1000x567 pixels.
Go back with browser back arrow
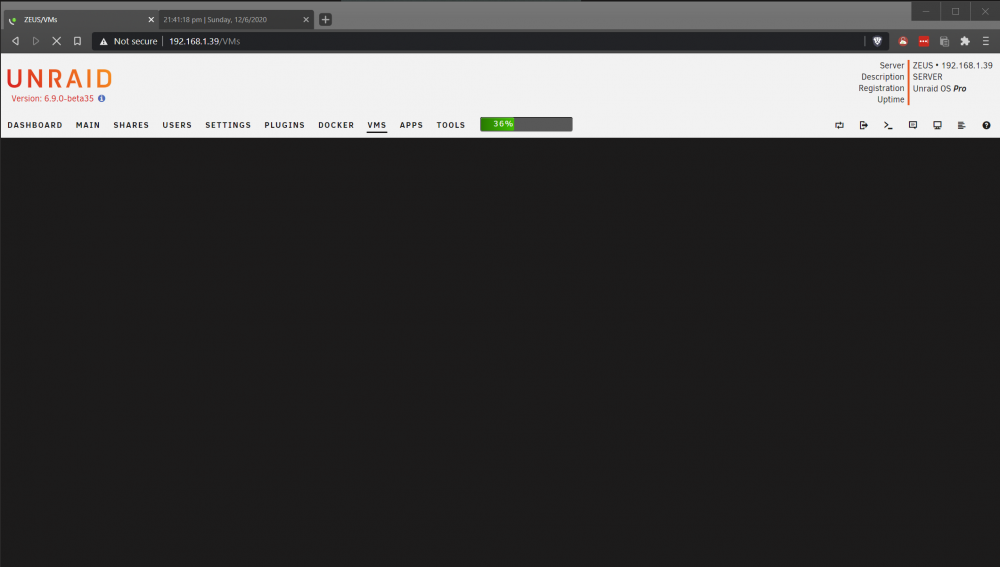pos(15,41)
